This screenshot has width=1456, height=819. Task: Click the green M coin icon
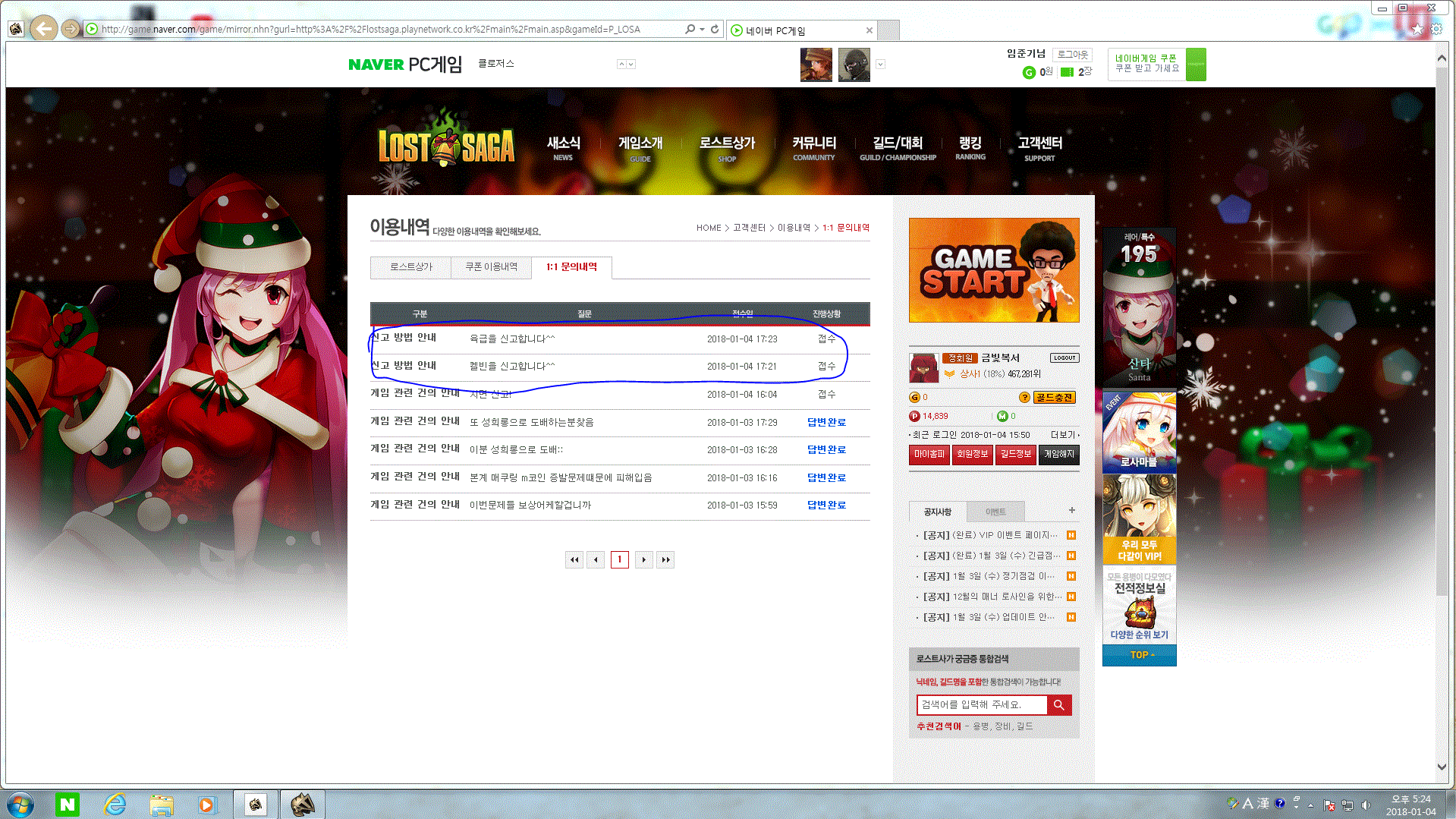pos(1002,416)
